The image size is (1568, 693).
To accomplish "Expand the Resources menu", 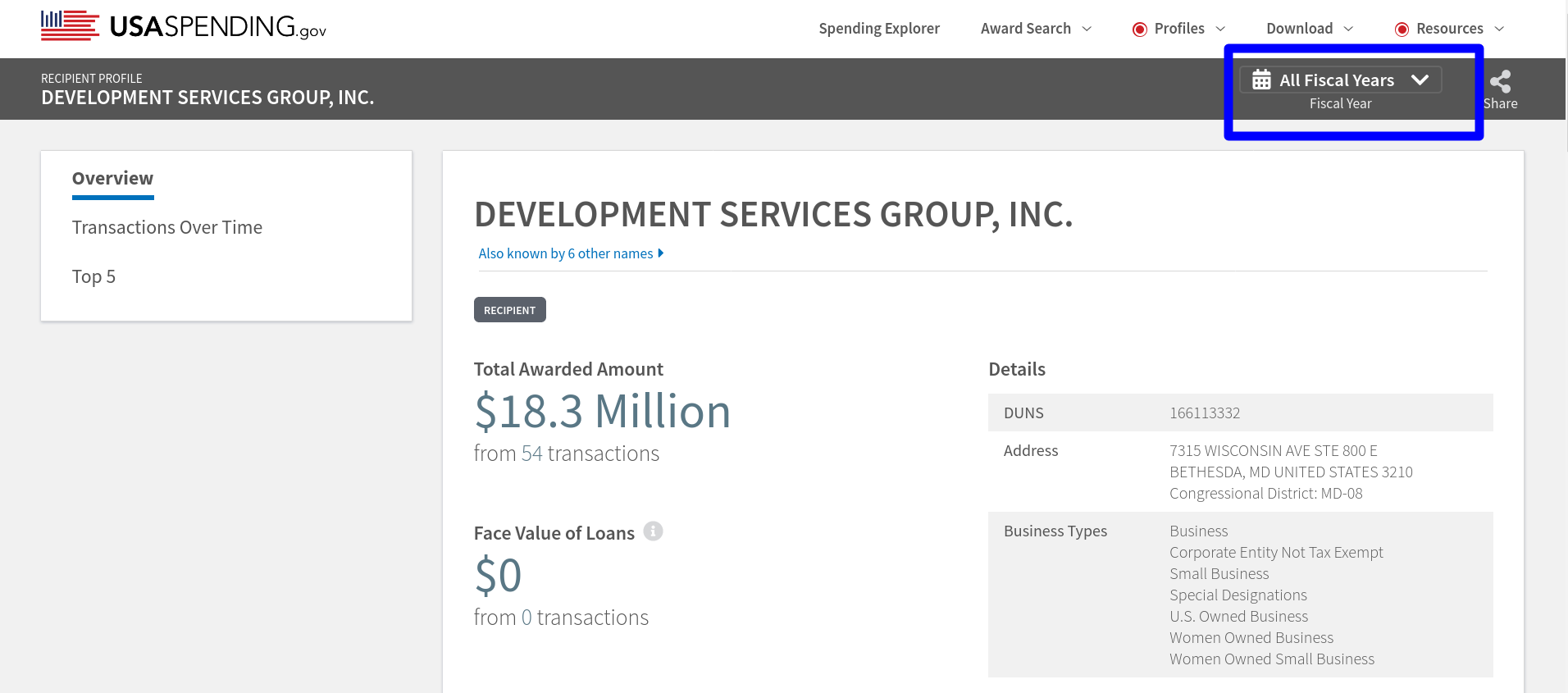I will pyautogui.click(x=1460, y=29).
